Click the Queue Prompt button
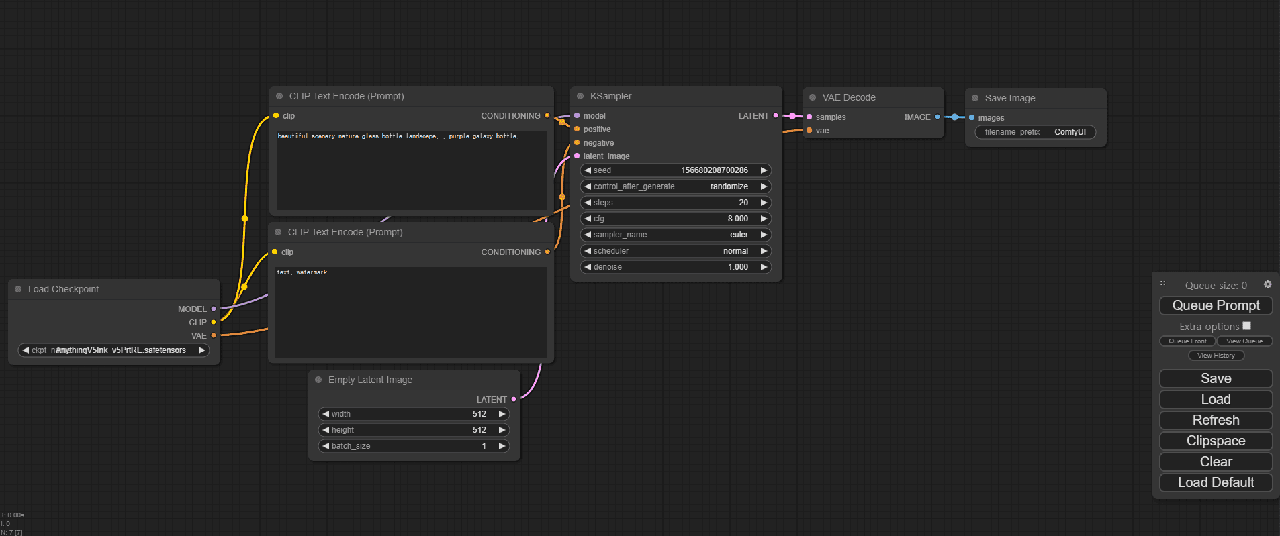The image size is (1280, 536). (1216, 306)
